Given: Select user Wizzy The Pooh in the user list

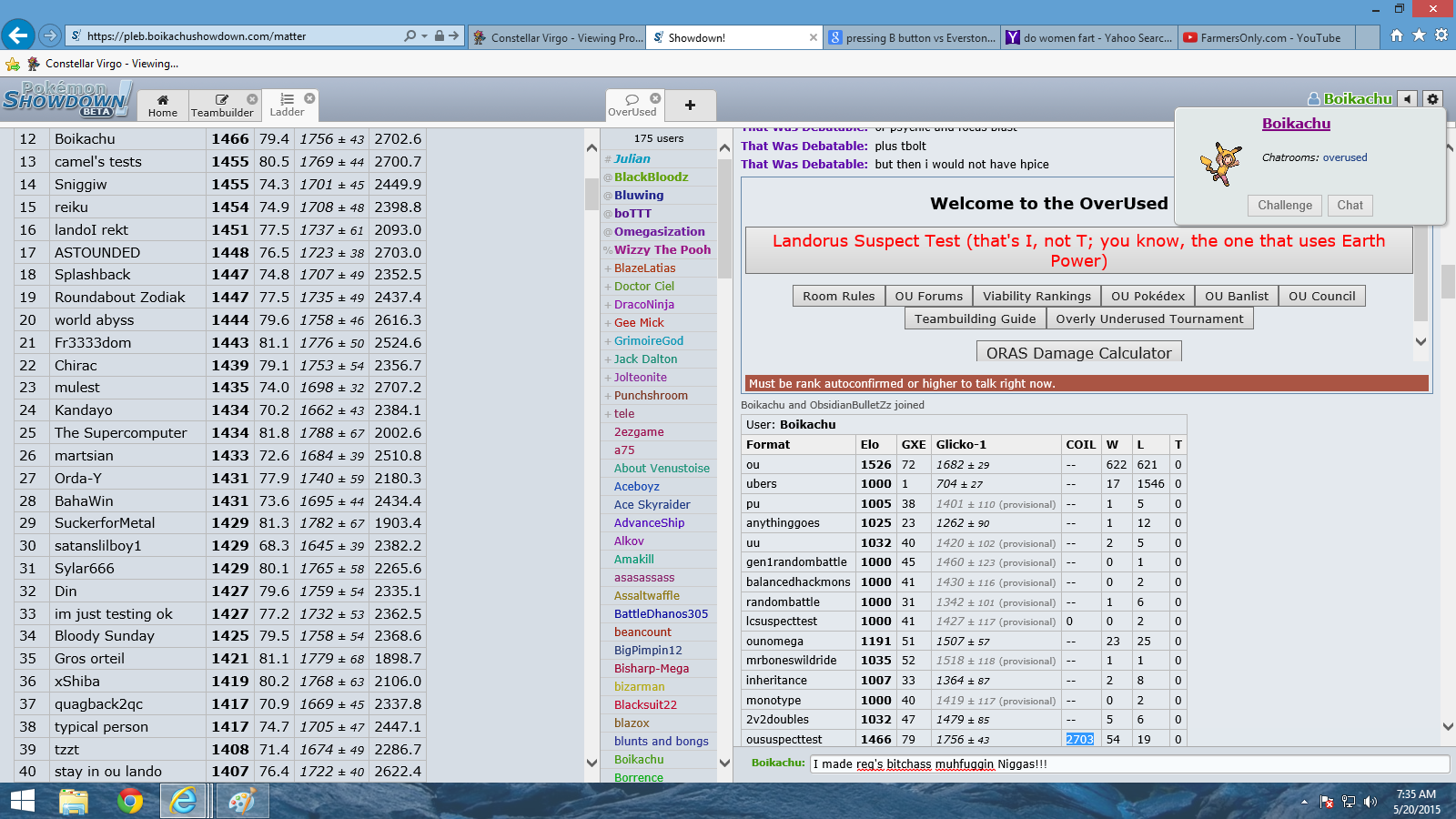Looking at the screenshot, I should click(x=662, y=249).
